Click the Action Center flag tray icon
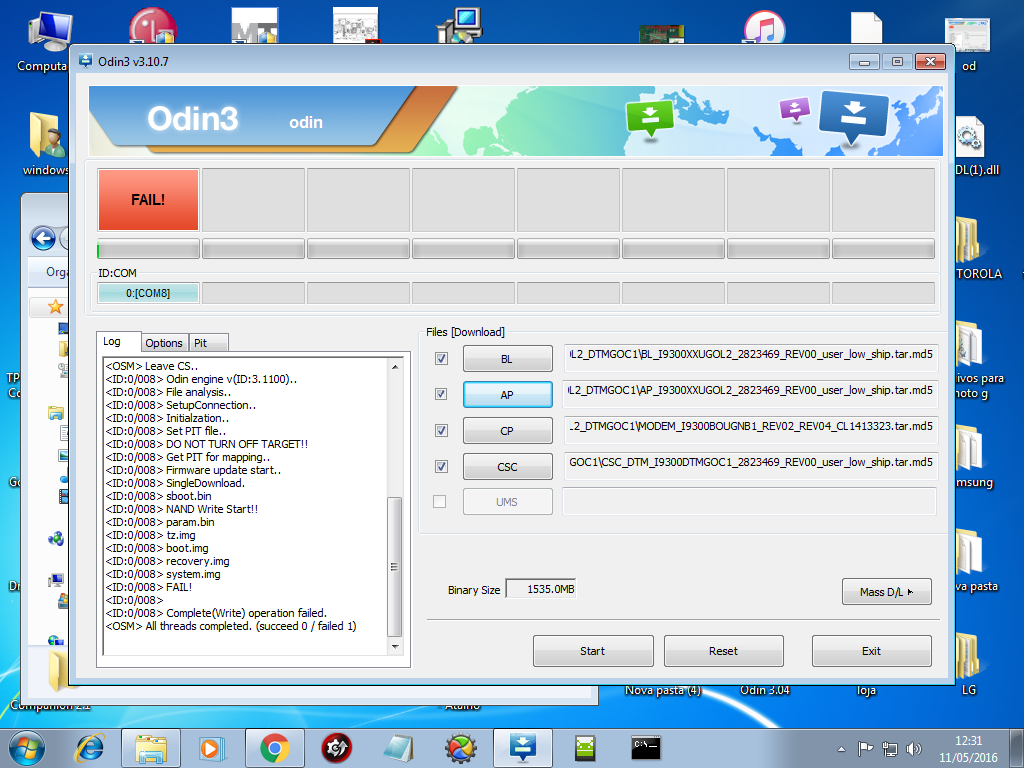The image size is (1024, 768). [865, 749]
